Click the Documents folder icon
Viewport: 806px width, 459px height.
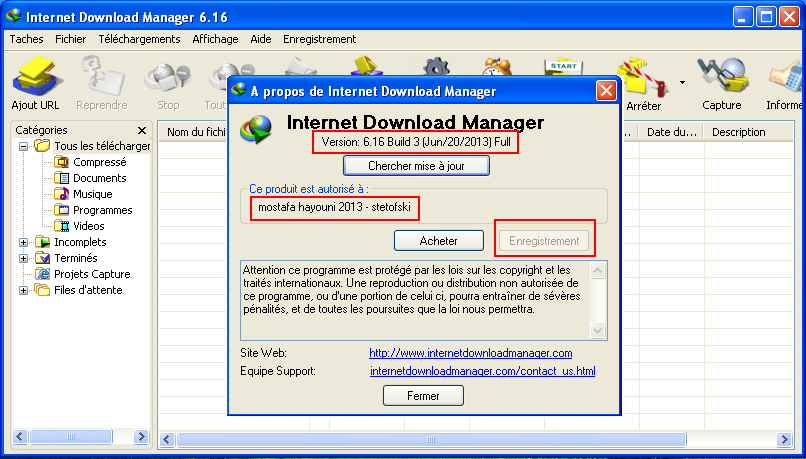[x=62, y=178]
